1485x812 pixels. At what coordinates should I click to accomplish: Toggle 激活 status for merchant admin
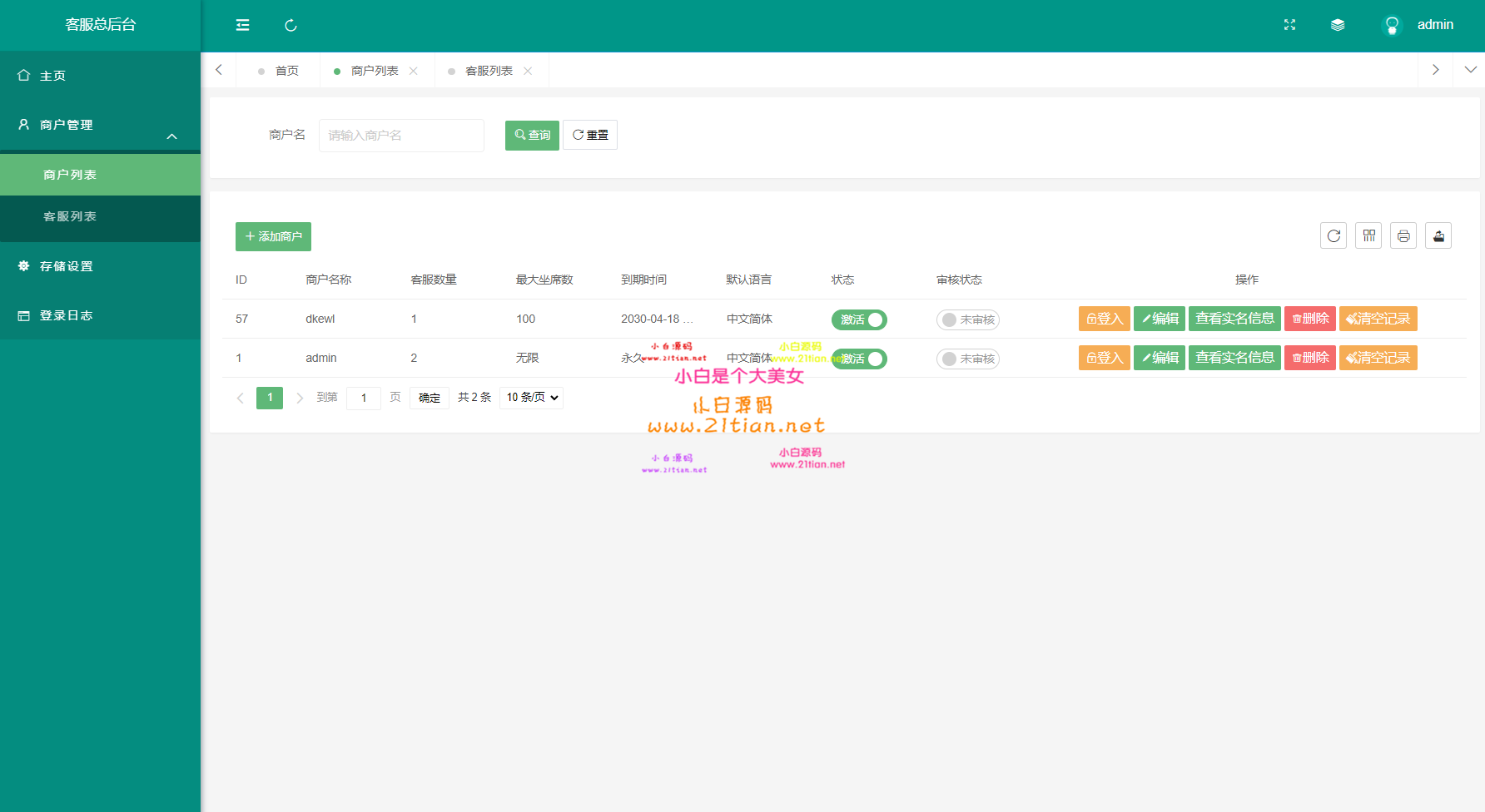click(x=859, y=358)
